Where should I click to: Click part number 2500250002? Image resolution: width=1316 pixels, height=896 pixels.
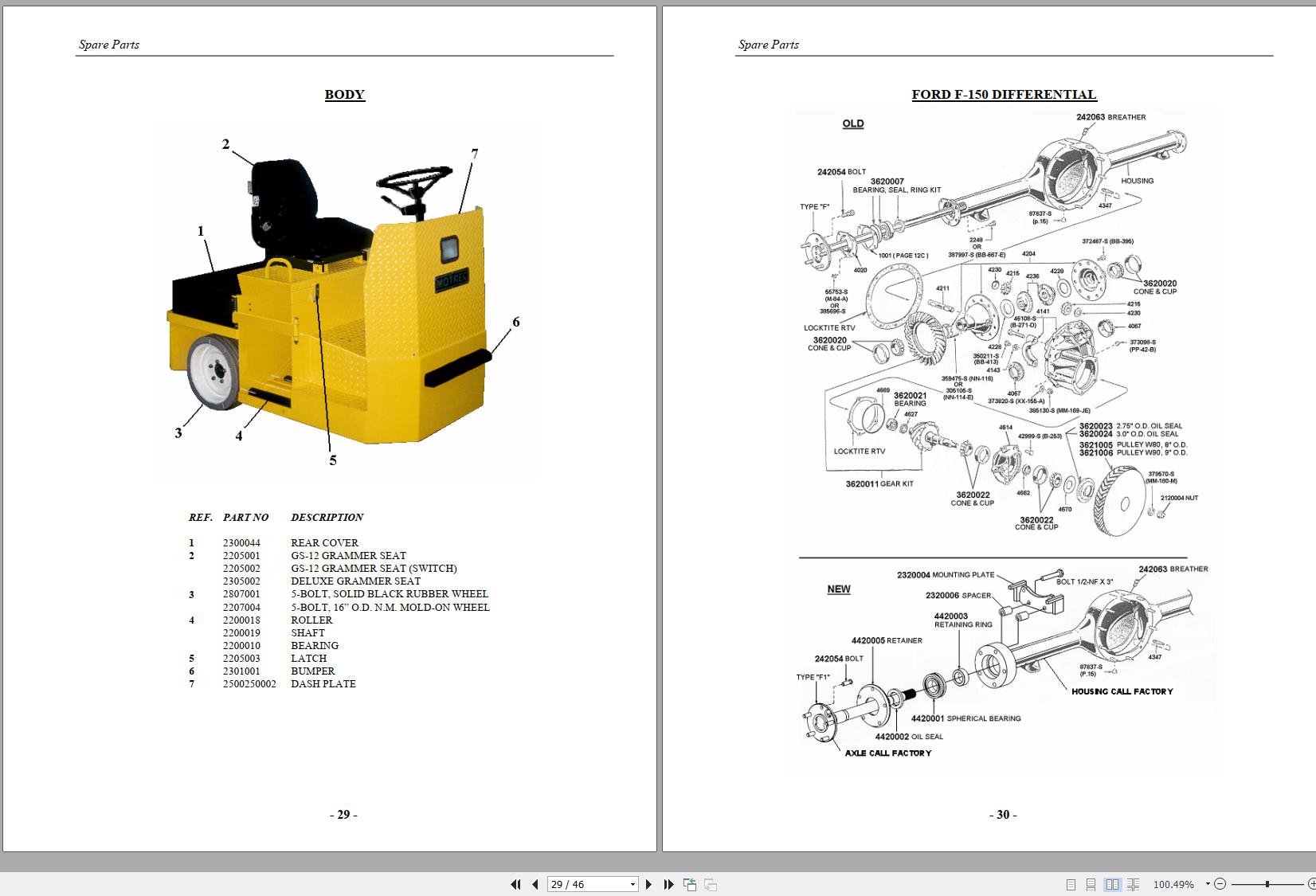coord(249,683)
